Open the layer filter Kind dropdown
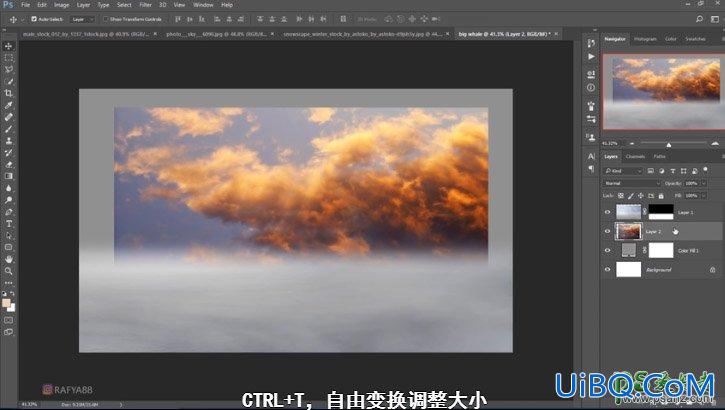 623,171
